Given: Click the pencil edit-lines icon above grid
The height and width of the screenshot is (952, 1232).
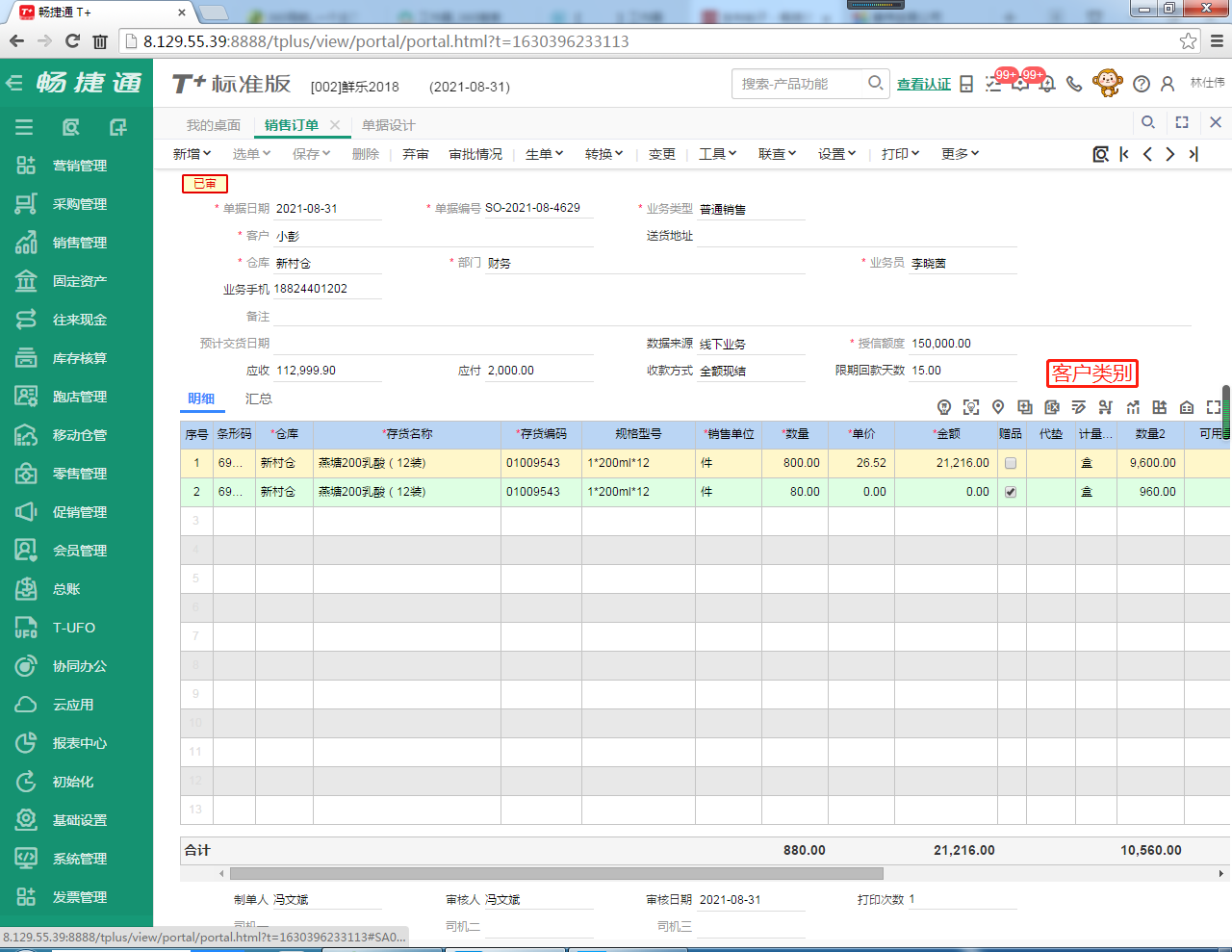Looking at the screenshot, I should coord(1079,407).
